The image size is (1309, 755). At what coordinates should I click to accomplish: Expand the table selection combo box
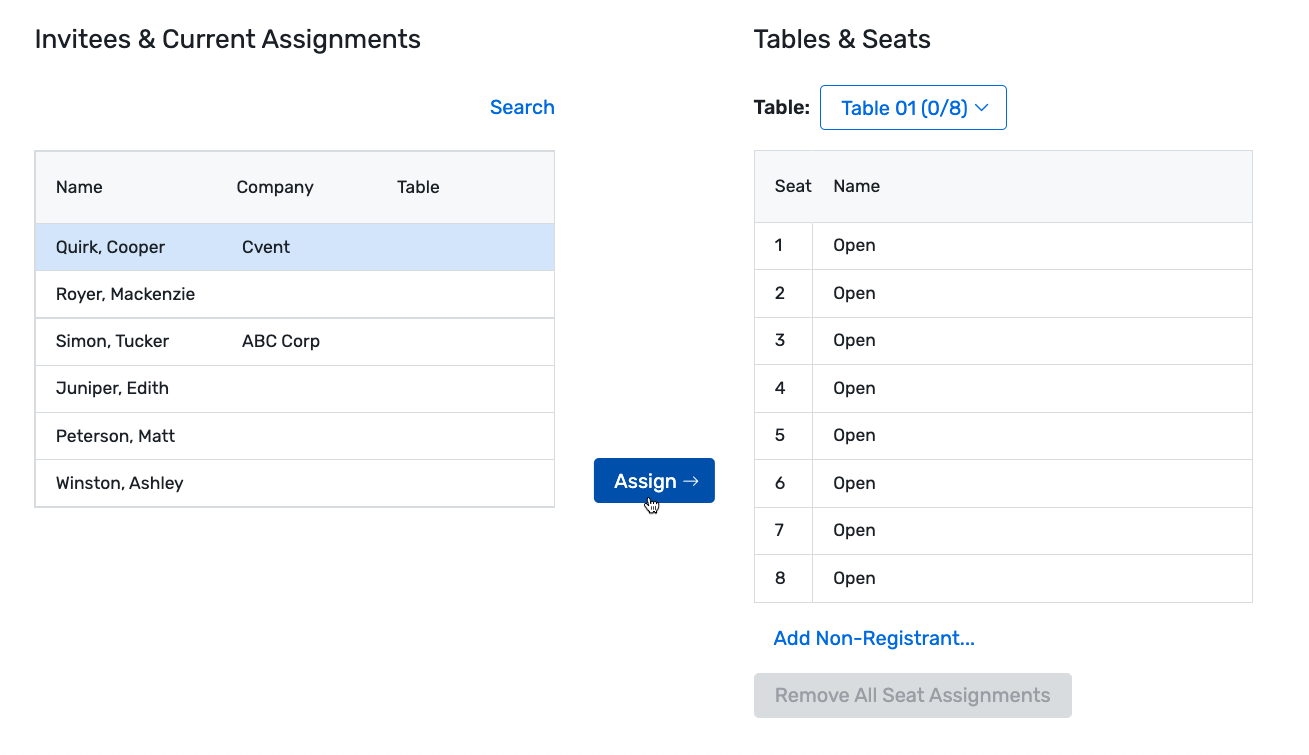pyautogui.click(x=912, y=107)
